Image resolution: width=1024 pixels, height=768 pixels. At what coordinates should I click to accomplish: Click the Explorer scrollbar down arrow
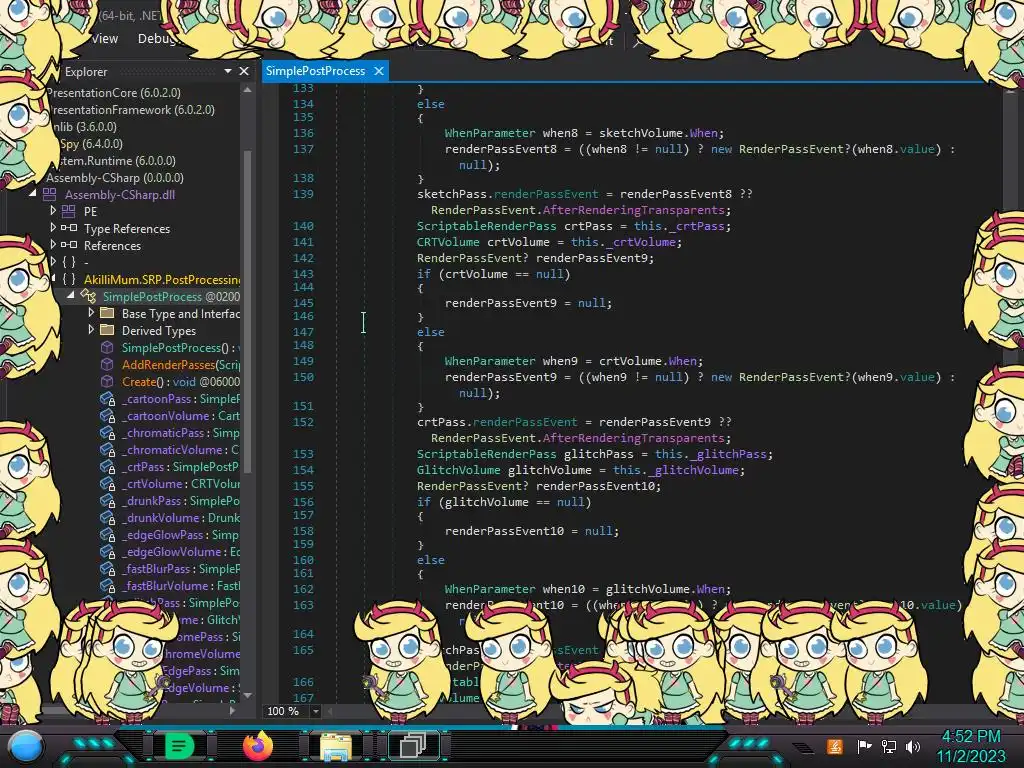click(248, 696)
